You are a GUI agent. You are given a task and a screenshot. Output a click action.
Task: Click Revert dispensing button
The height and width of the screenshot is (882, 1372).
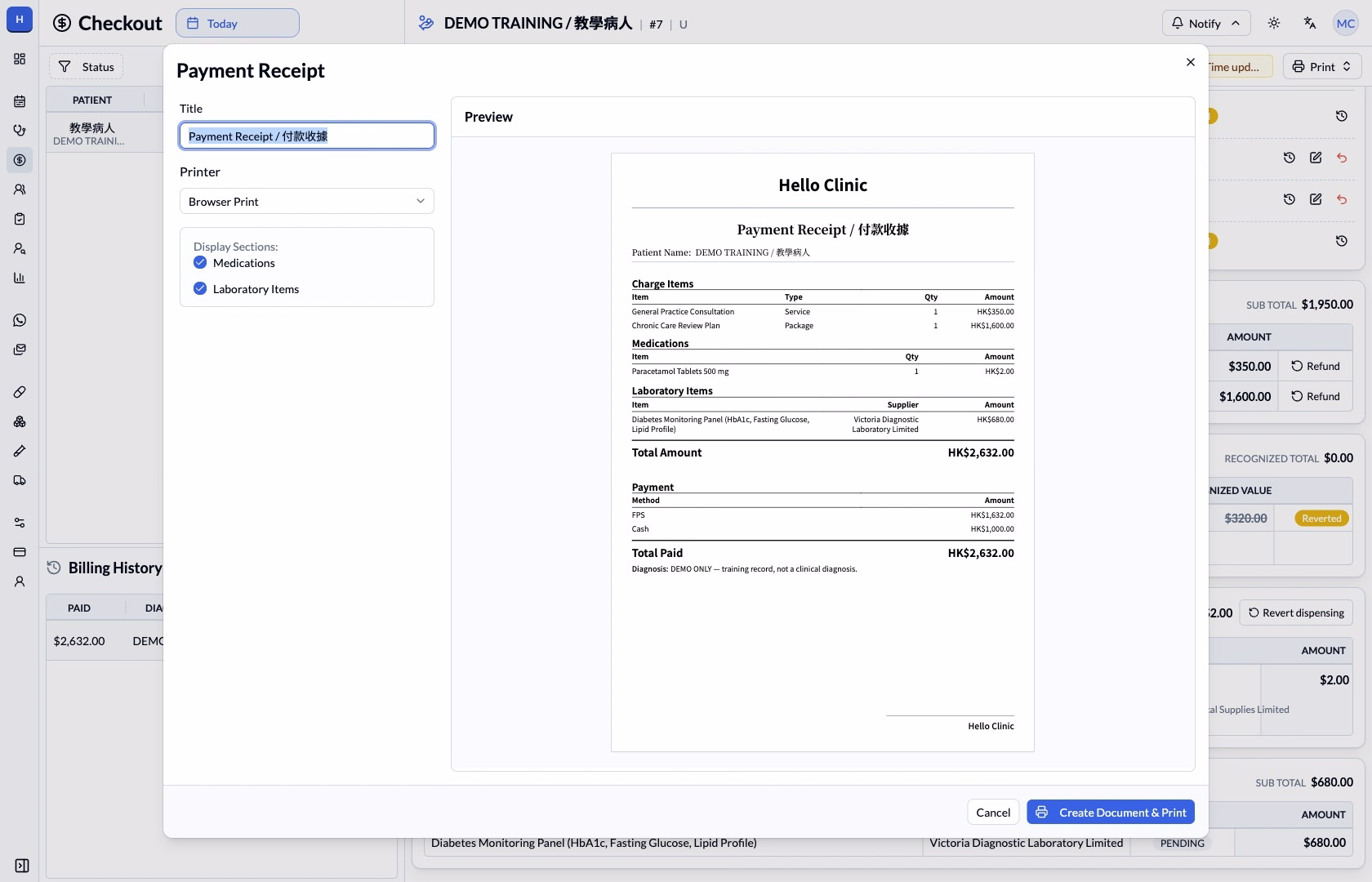(1296, 612)
